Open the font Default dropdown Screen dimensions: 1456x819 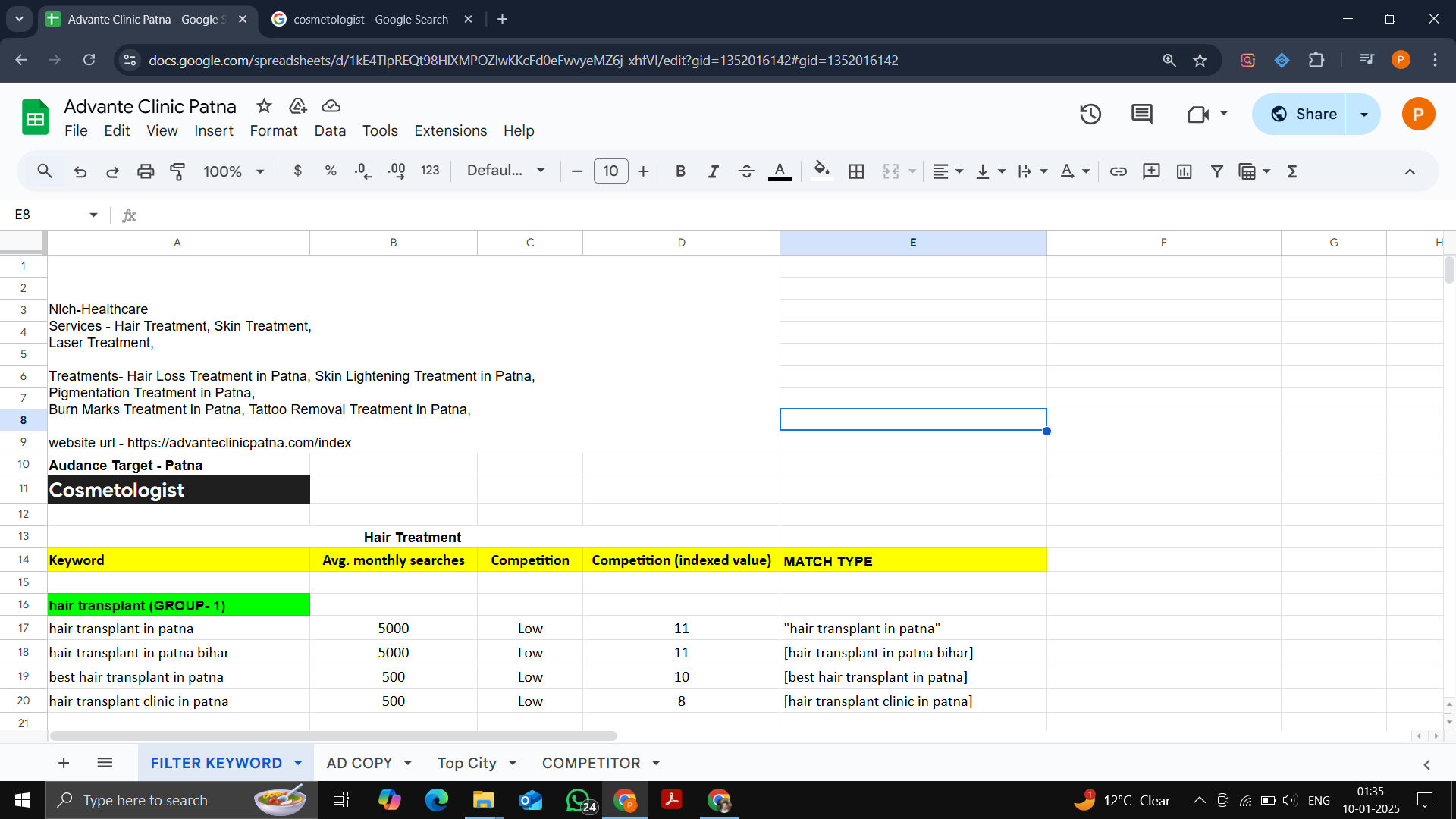click(506, 171)
